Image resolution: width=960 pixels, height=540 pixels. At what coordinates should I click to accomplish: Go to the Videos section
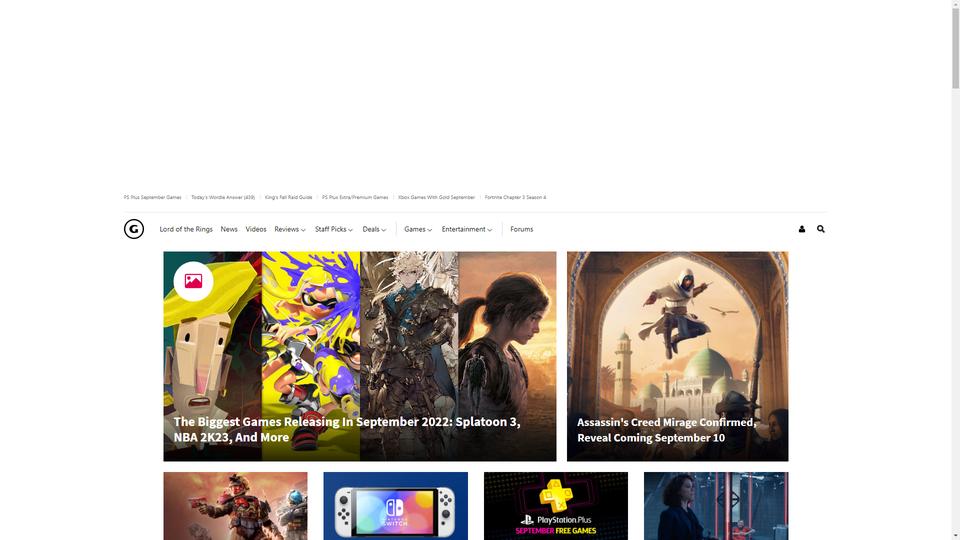click(x=256, y=229)
